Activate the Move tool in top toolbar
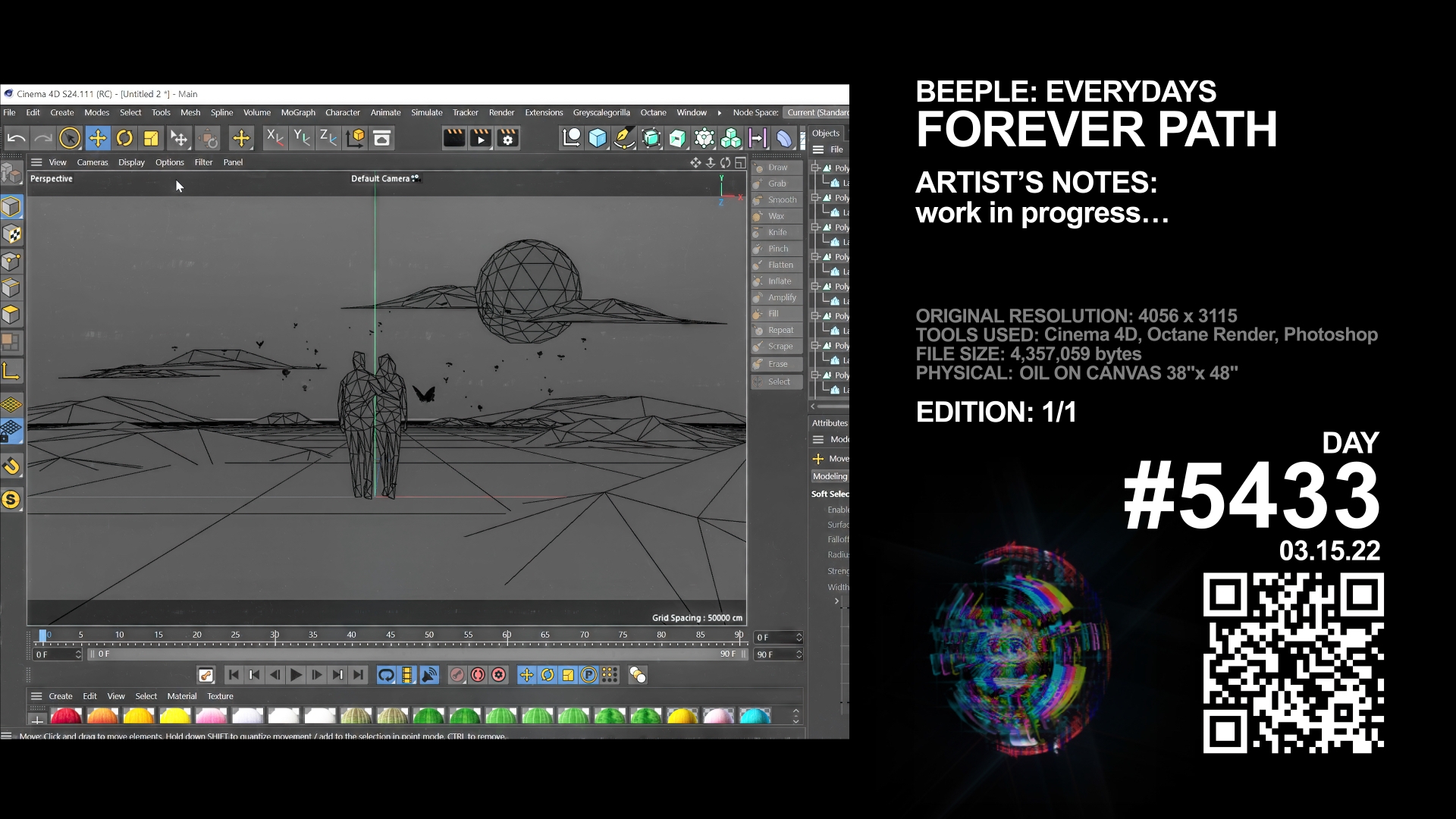Image resolution: width=1456 pixels, height=819 pixels. (x=98, y=138)
